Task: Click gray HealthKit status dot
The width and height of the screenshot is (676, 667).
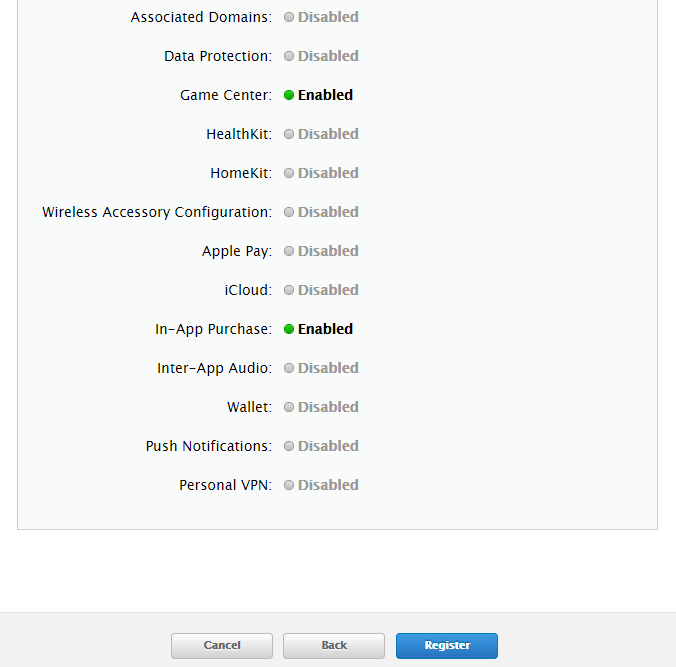Action: (289, 134)
